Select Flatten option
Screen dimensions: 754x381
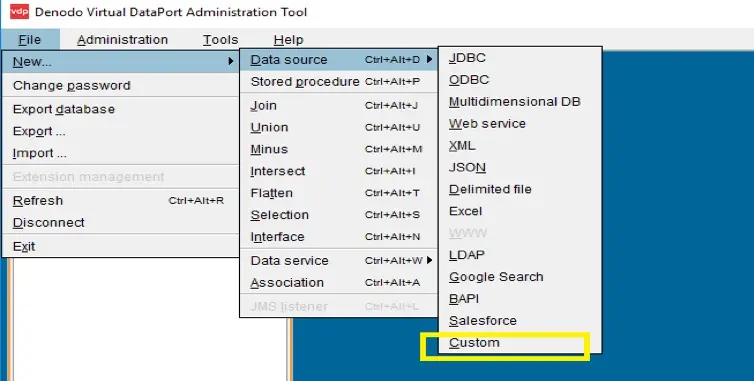coord(339,193)
